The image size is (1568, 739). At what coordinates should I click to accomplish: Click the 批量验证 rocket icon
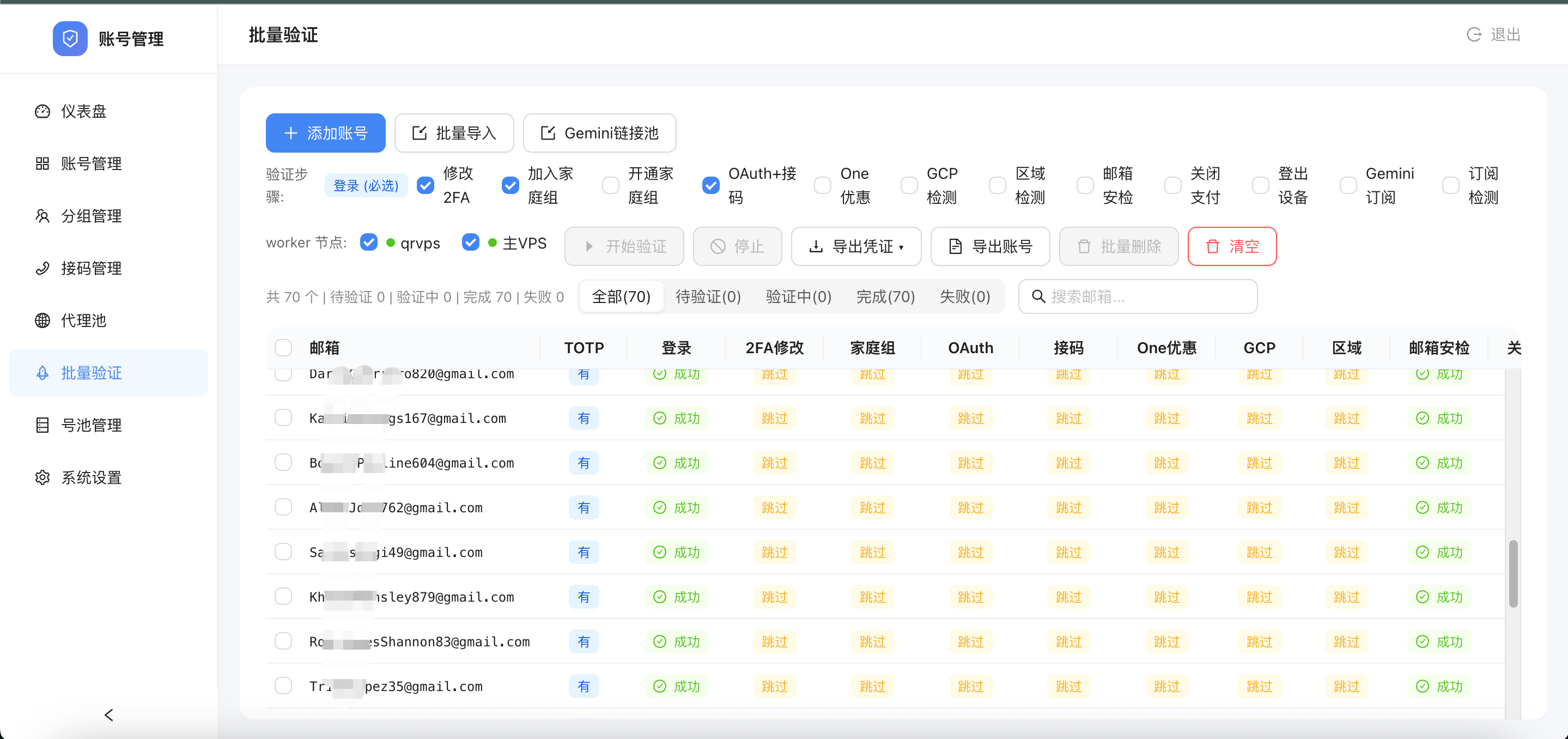(42, 373)
